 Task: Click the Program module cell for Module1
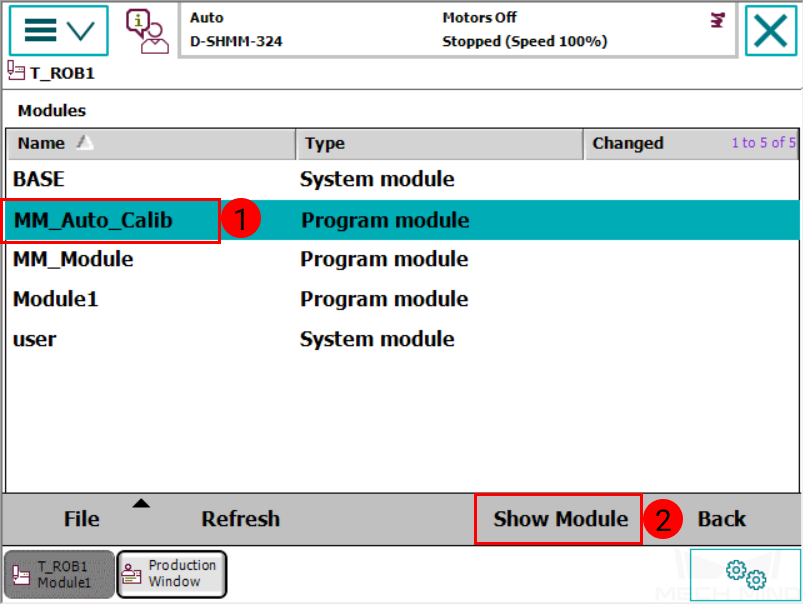click(x=384, y=299)
